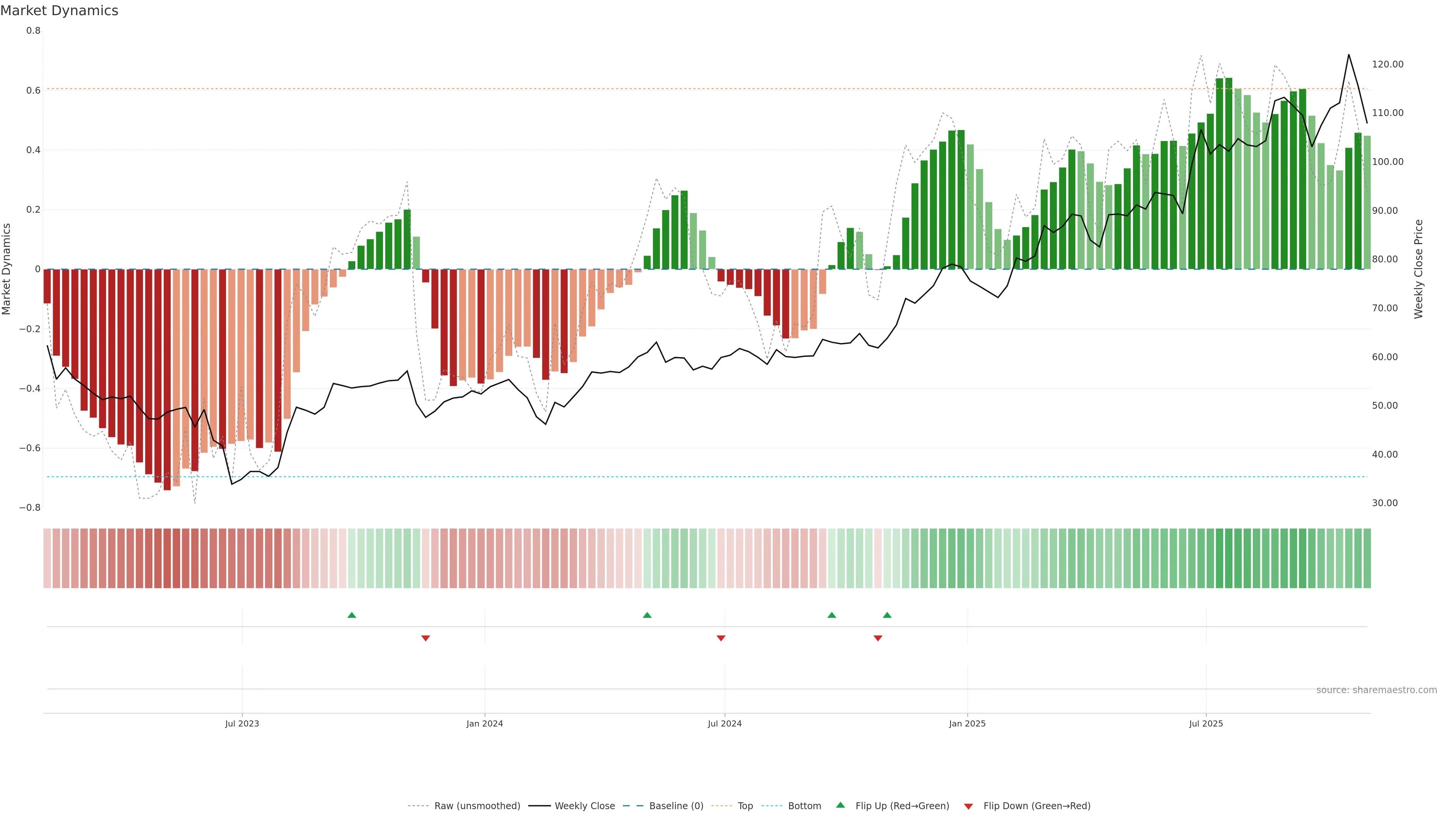Image resolution: width=1456 pixels, height=819 pixels.
Task: Click the source: sharemaestro.com text
Action: (1376, 690)
